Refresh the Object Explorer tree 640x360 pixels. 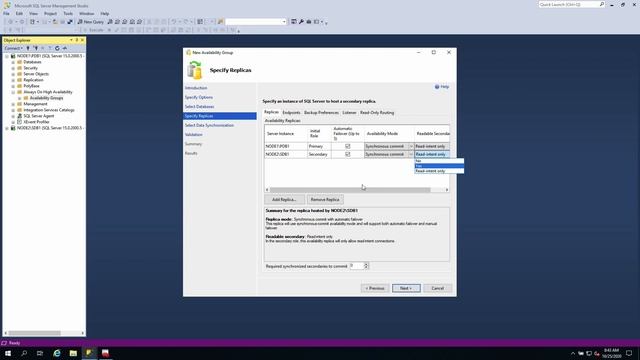57,48
